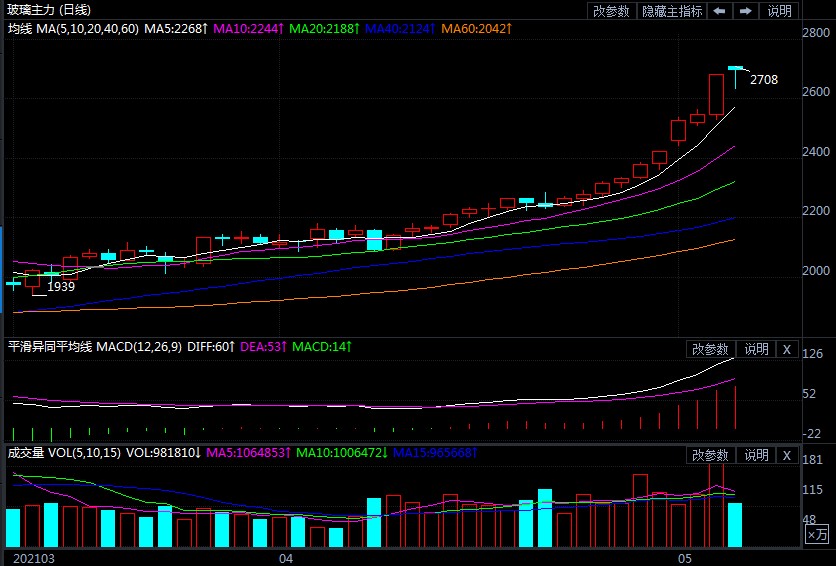The image size is (836, 566).
Task: Open 改参数 for the main MA chart
Action: click(611, 11)
